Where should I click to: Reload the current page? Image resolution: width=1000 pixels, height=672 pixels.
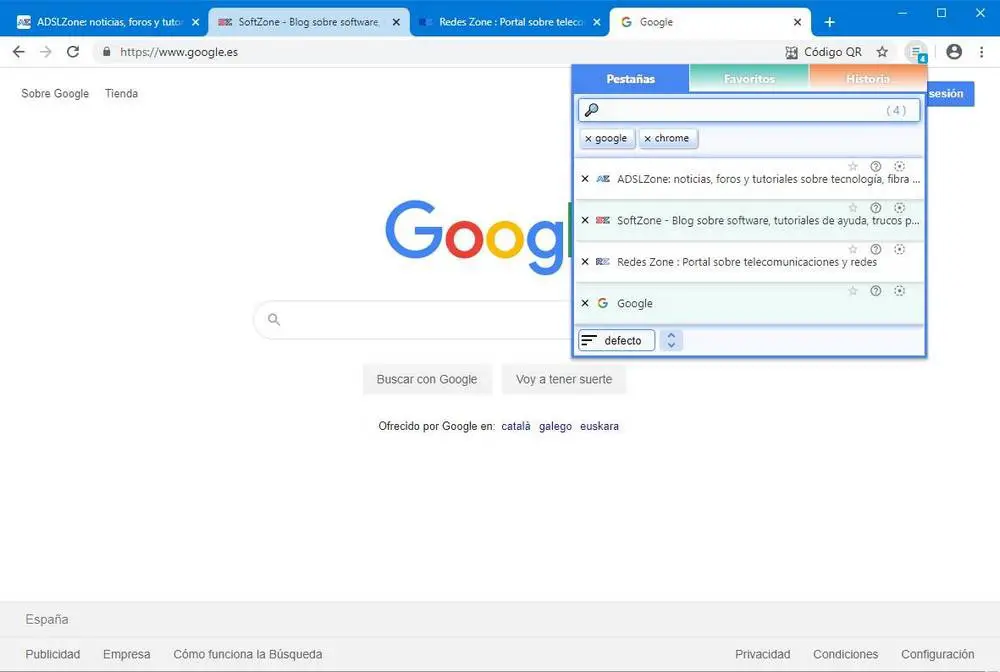click(x=73, y=52)
